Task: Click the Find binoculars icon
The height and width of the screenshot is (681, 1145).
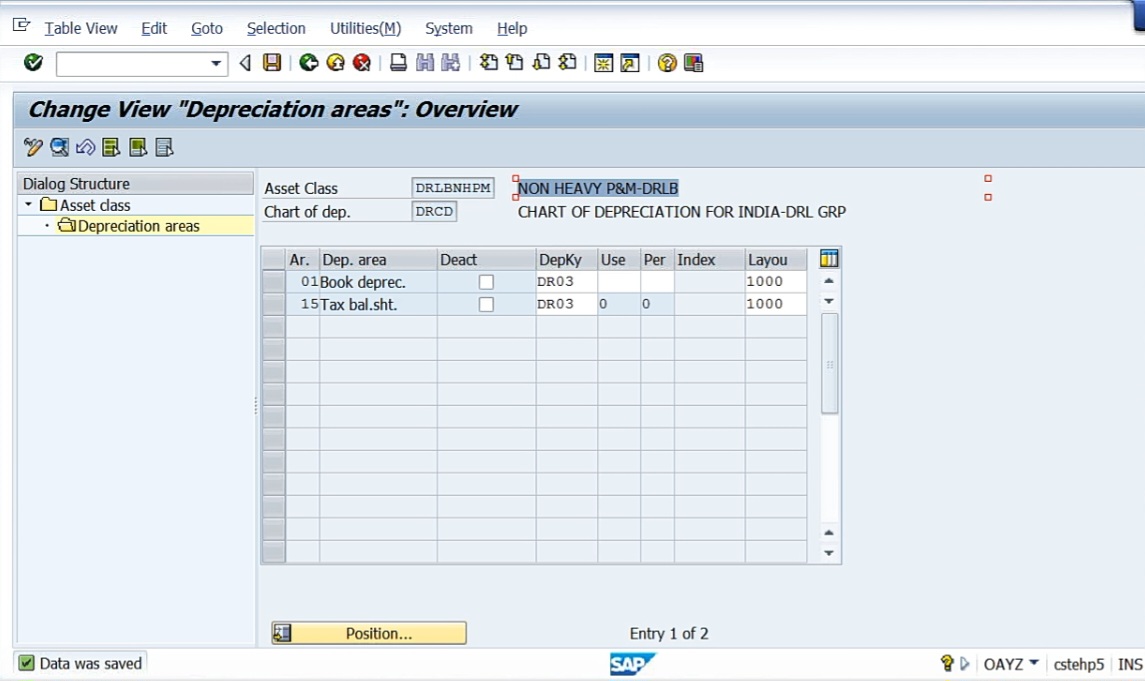Action: pos(424,63)
